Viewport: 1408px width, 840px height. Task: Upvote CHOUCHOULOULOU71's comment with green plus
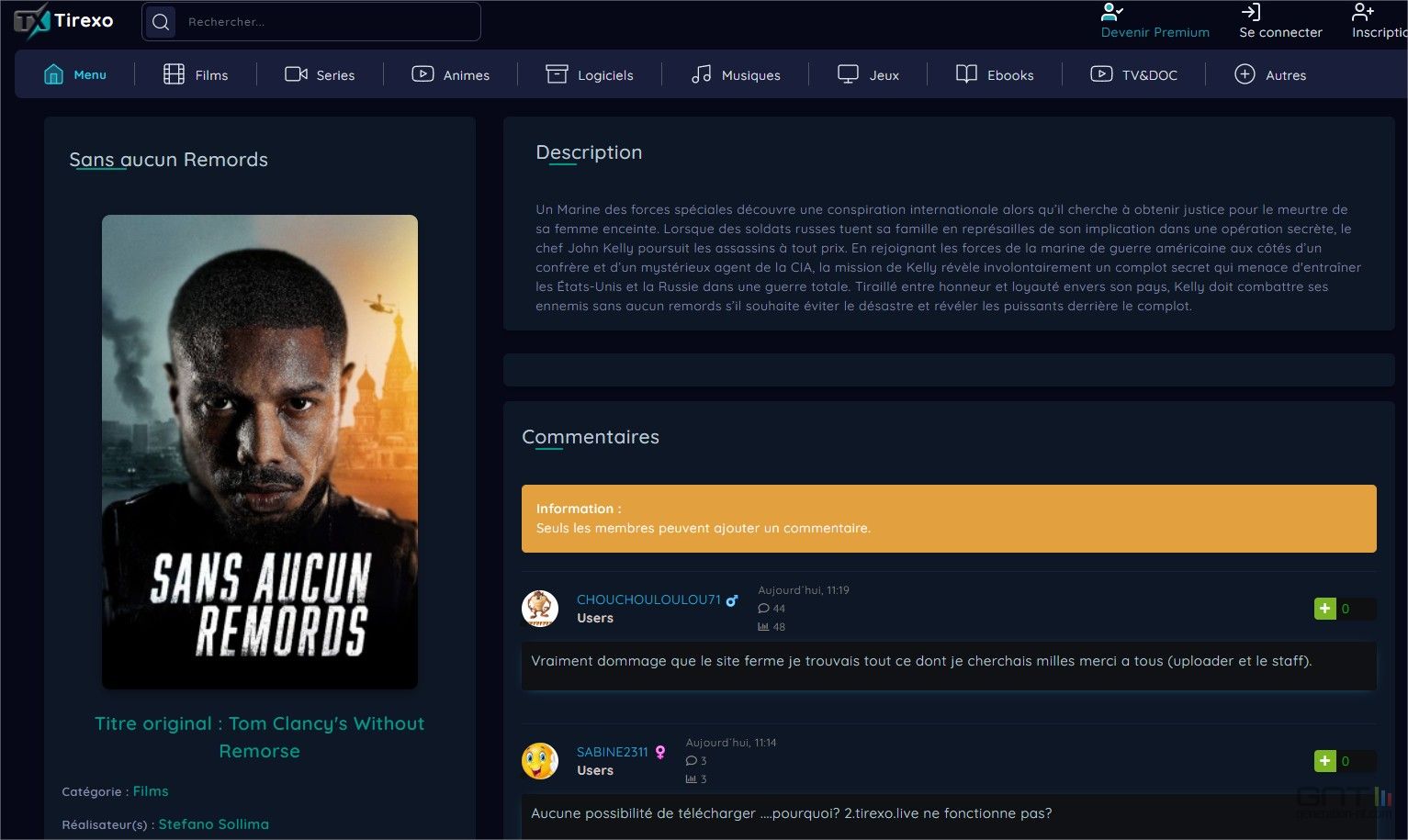tap(1324, 609)
